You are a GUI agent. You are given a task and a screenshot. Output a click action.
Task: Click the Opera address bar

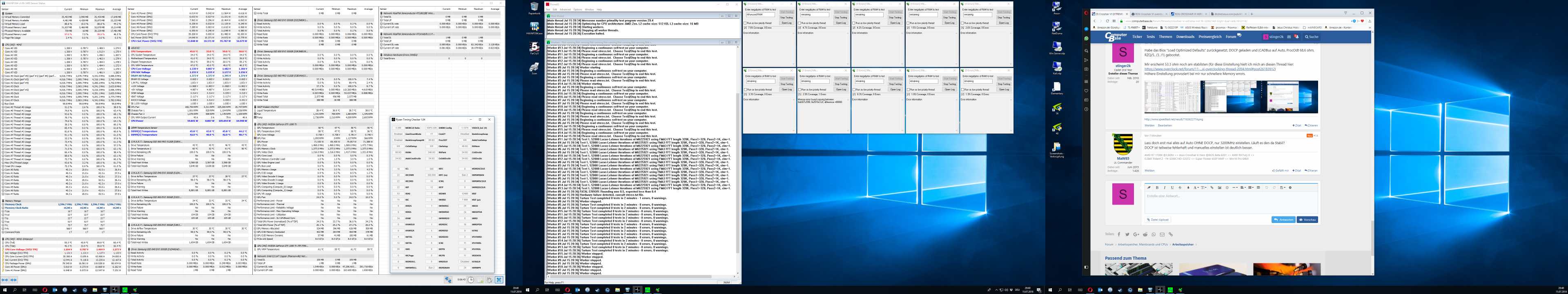click(x=1242, y=21)
